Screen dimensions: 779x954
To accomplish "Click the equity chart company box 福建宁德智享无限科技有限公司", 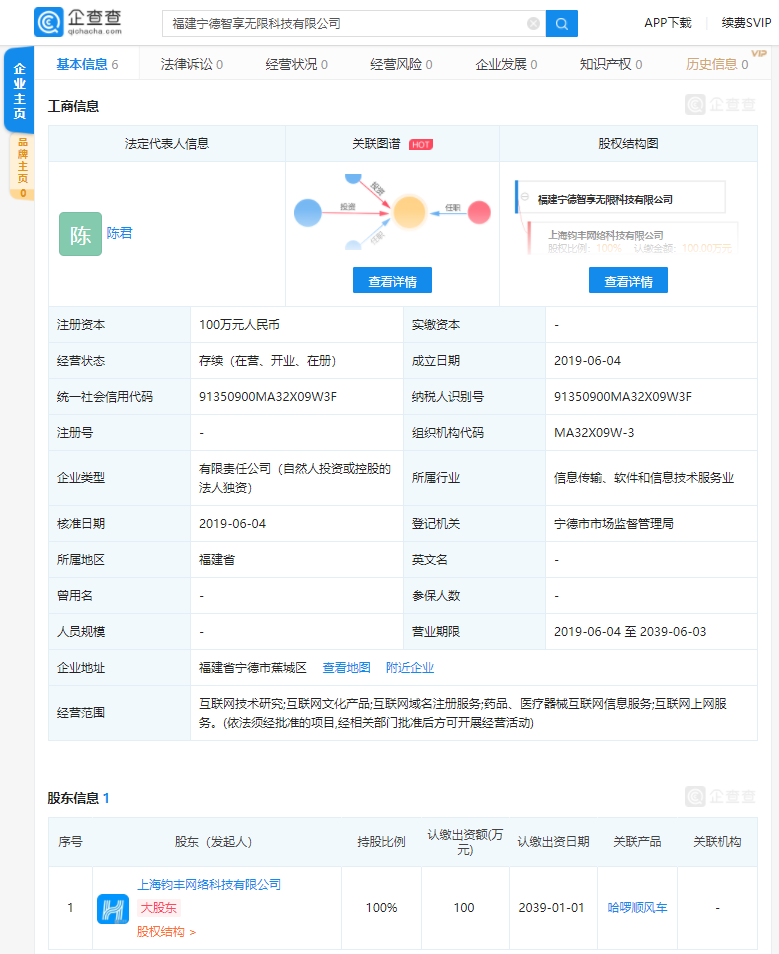I will point(621,198).
